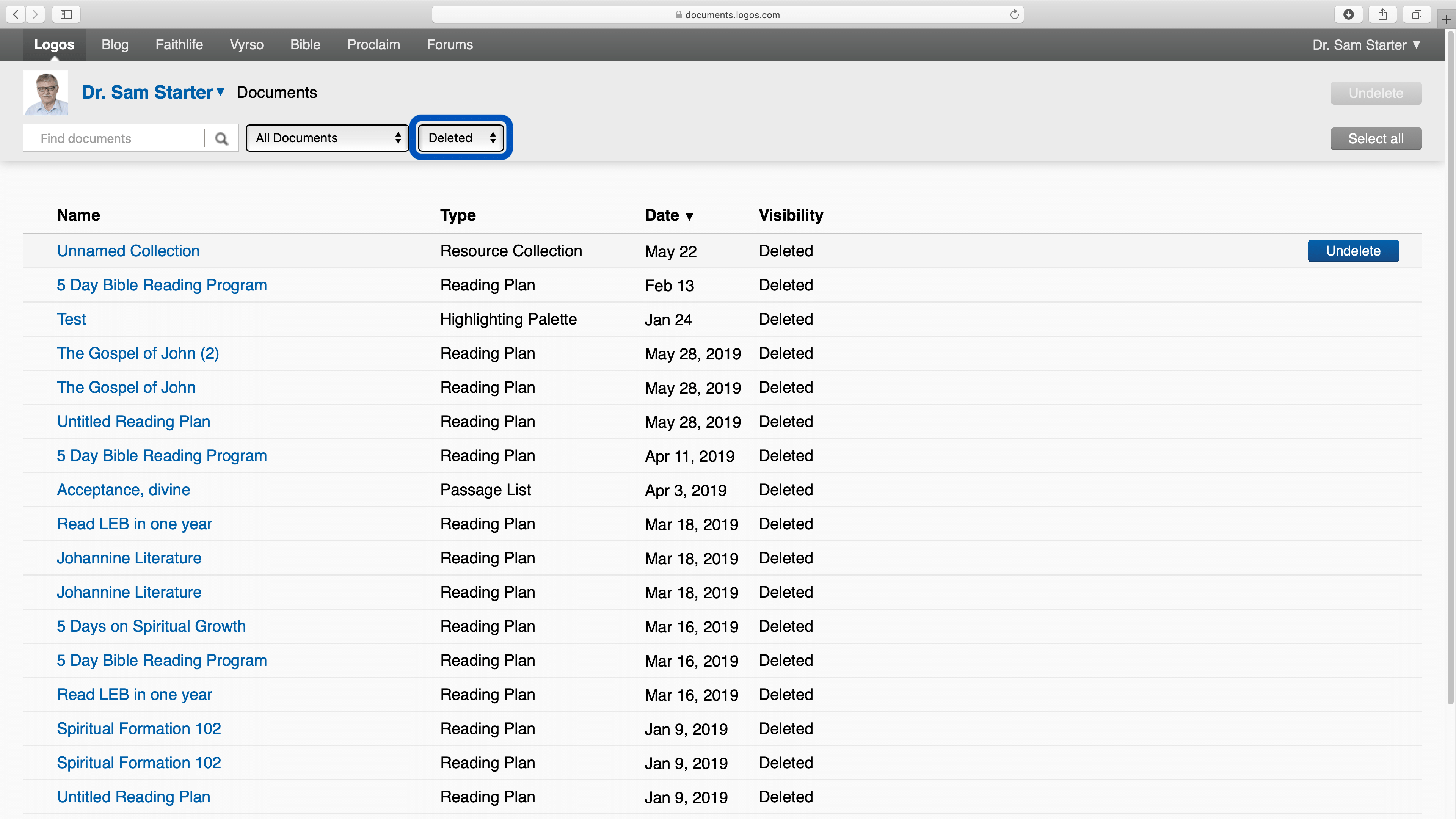
Task: Click the documents.logos.com address bar
Action: [728, 14]
